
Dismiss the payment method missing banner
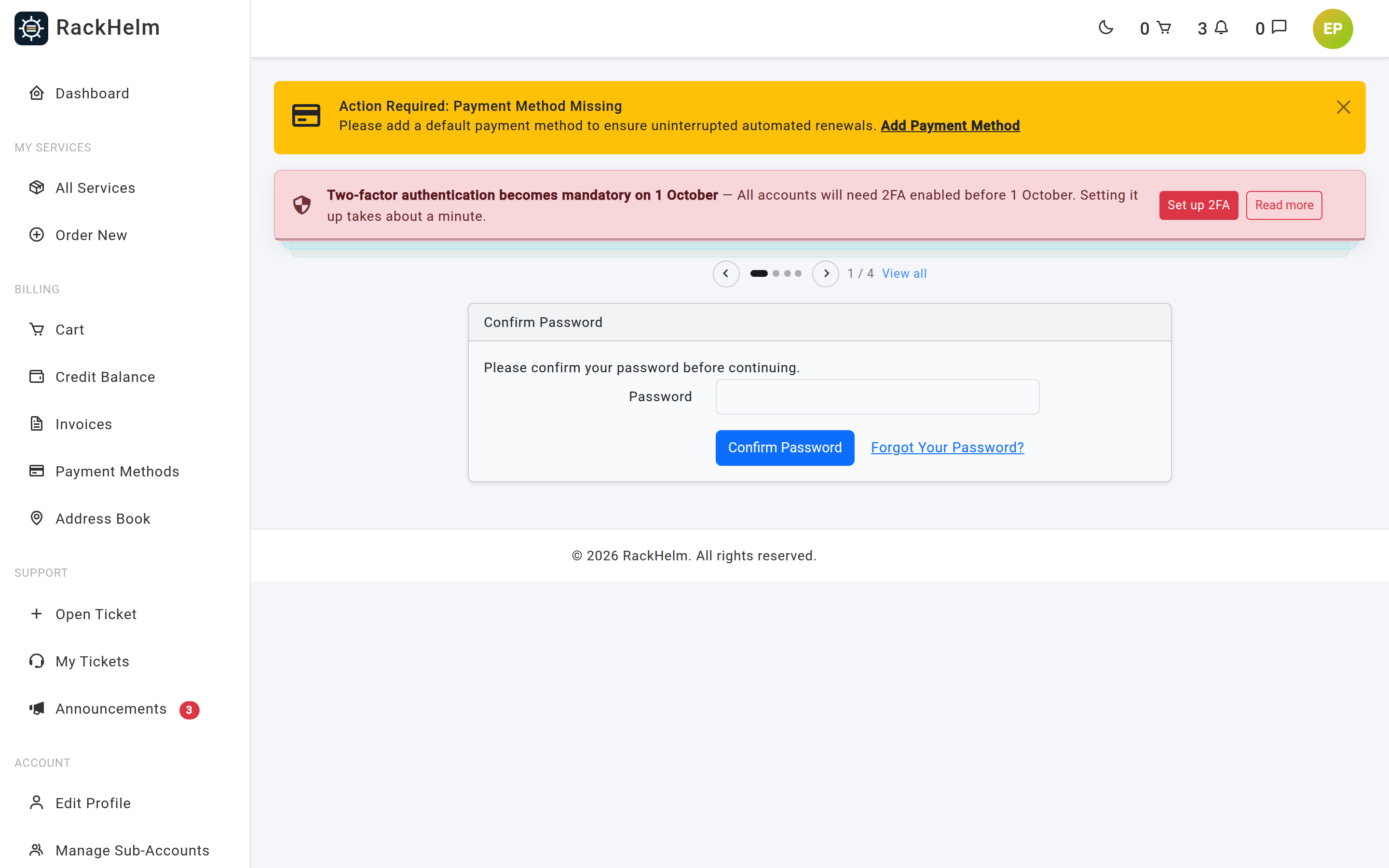[1343, 108]
